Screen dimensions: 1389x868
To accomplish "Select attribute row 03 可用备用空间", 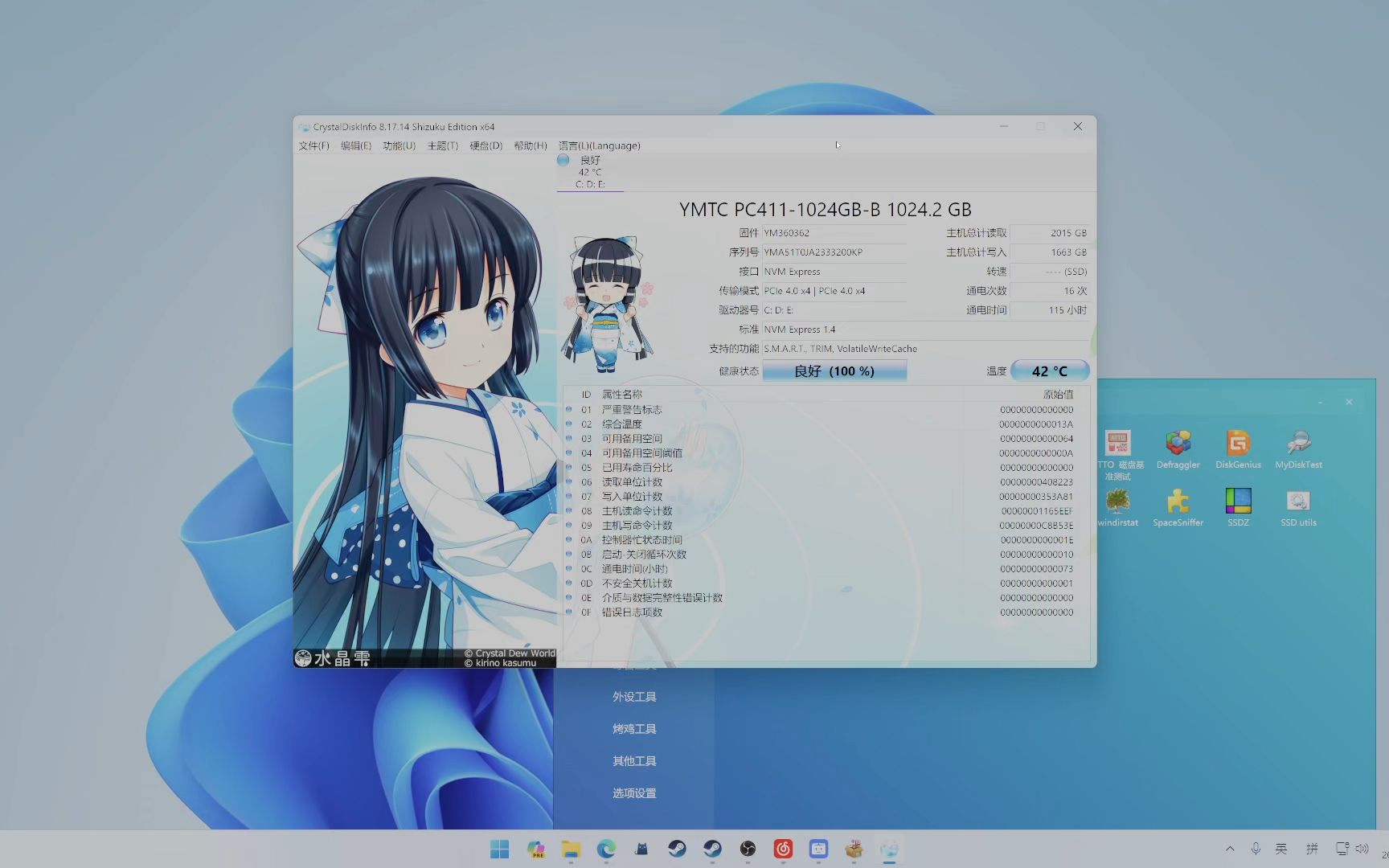I will tap(826, 439).
